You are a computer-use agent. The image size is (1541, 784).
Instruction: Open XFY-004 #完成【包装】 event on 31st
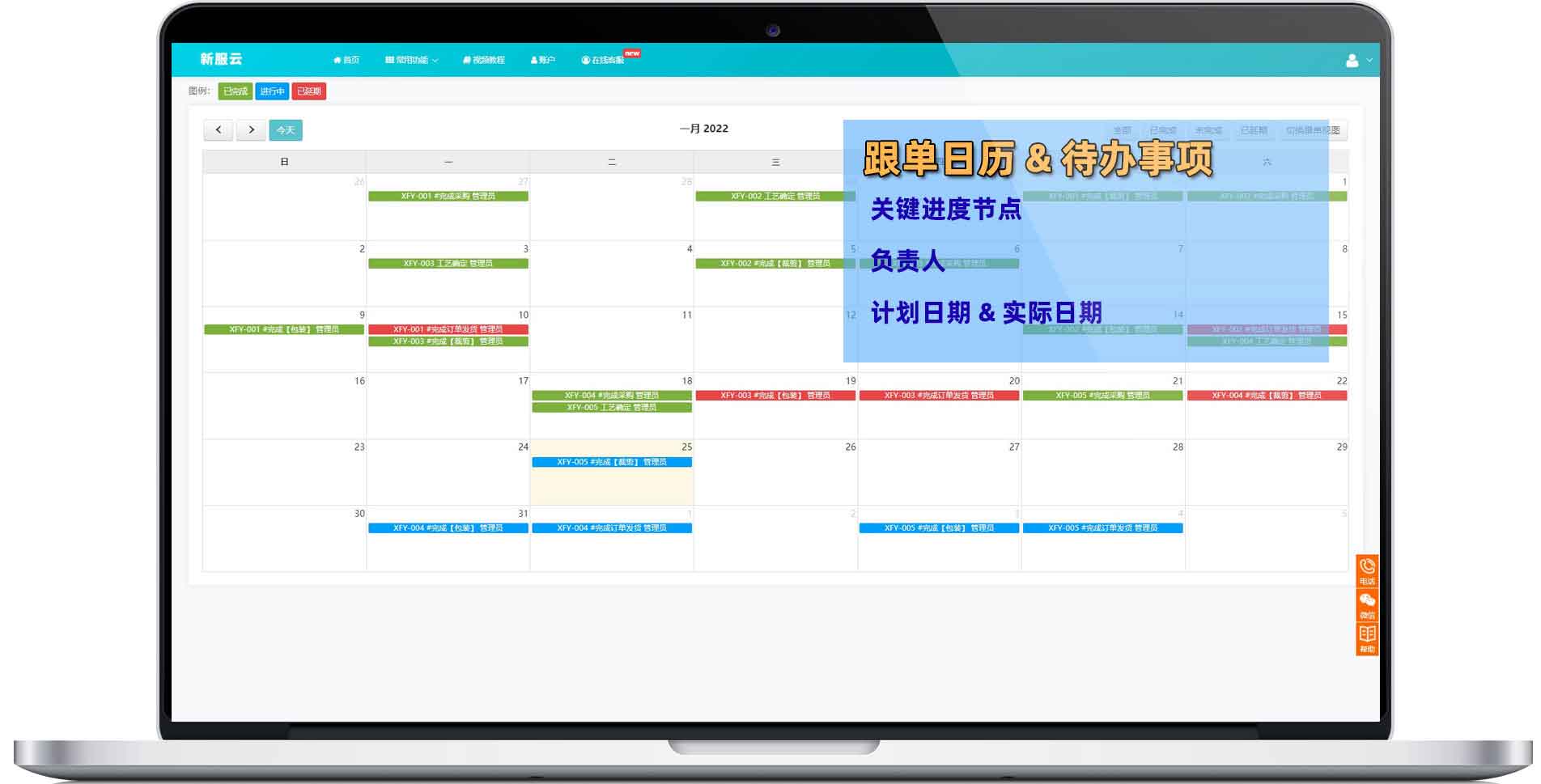click(448, 528)
